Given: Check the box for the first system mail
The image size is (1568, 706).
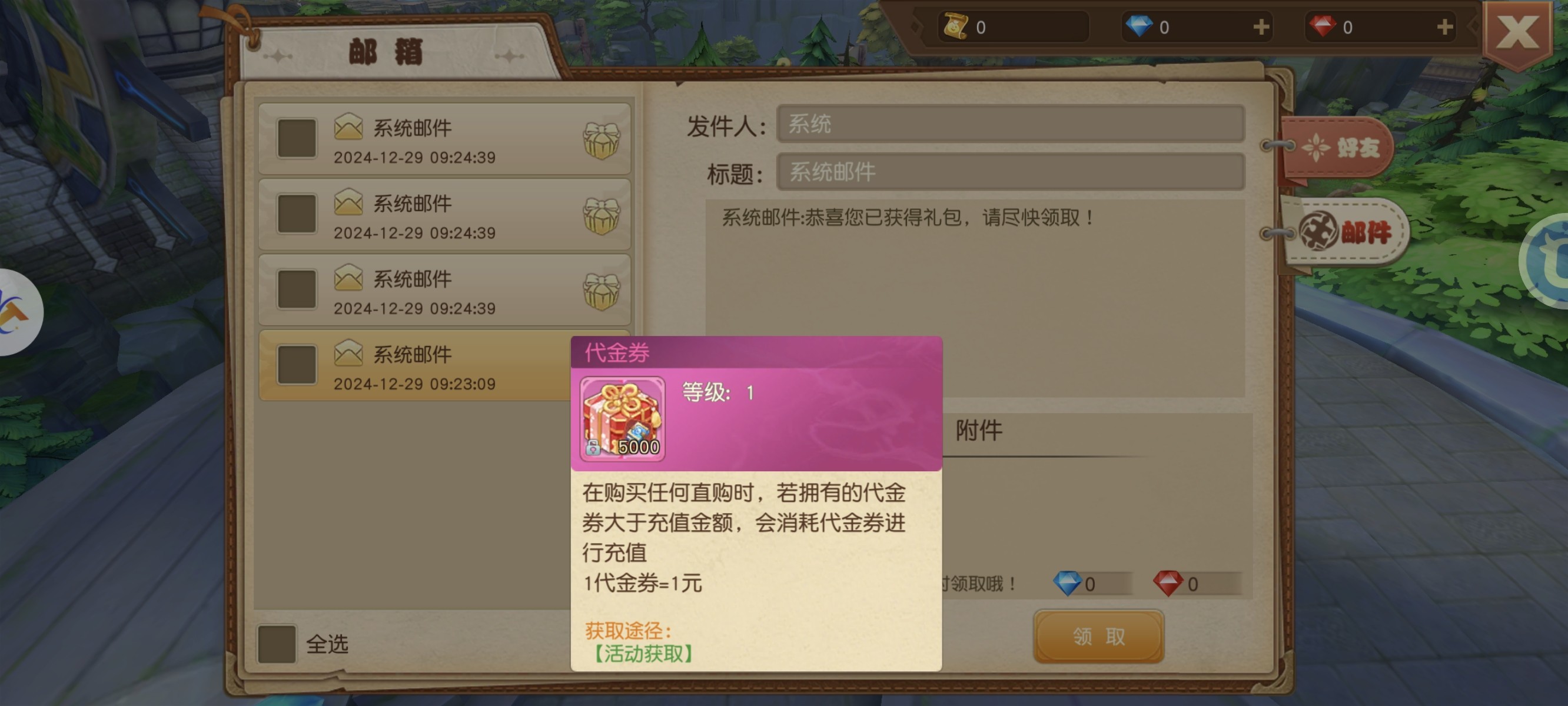Looking at the screenshot, I should [x=297, y=139].
